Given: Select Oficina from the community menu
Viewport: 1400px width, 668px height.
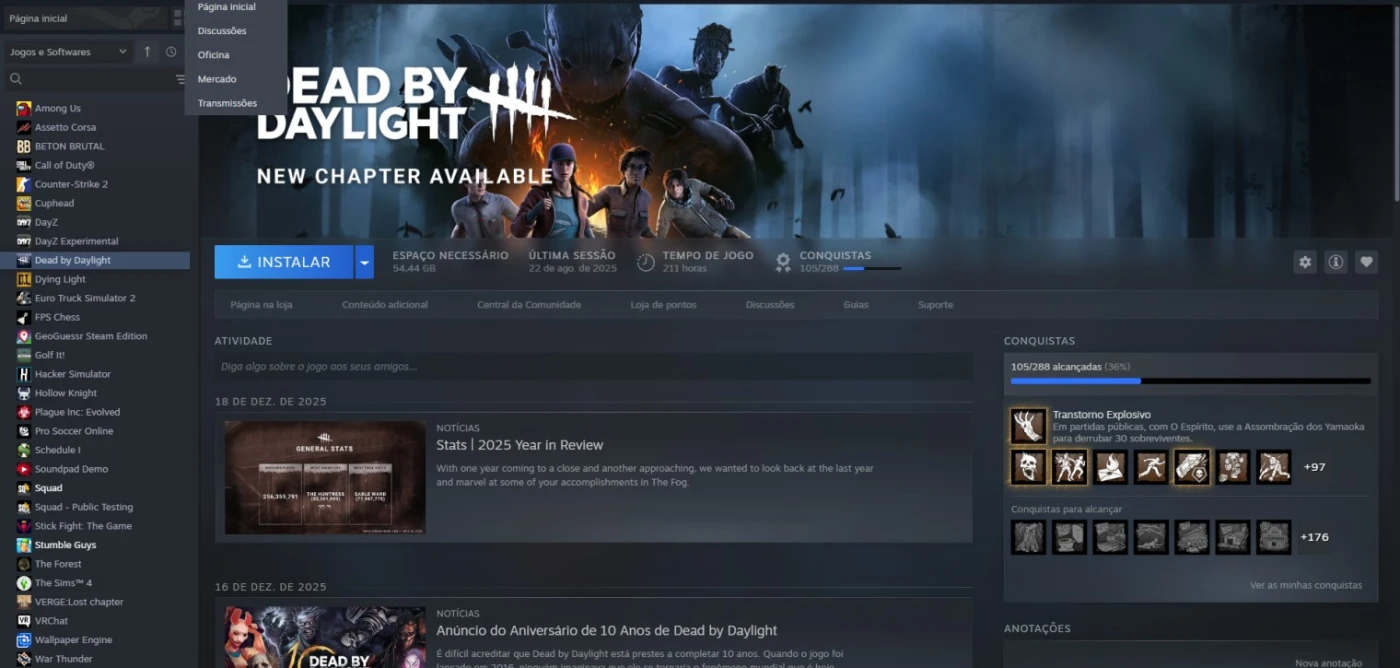Looking at the screenshot, I should point(213,55).
